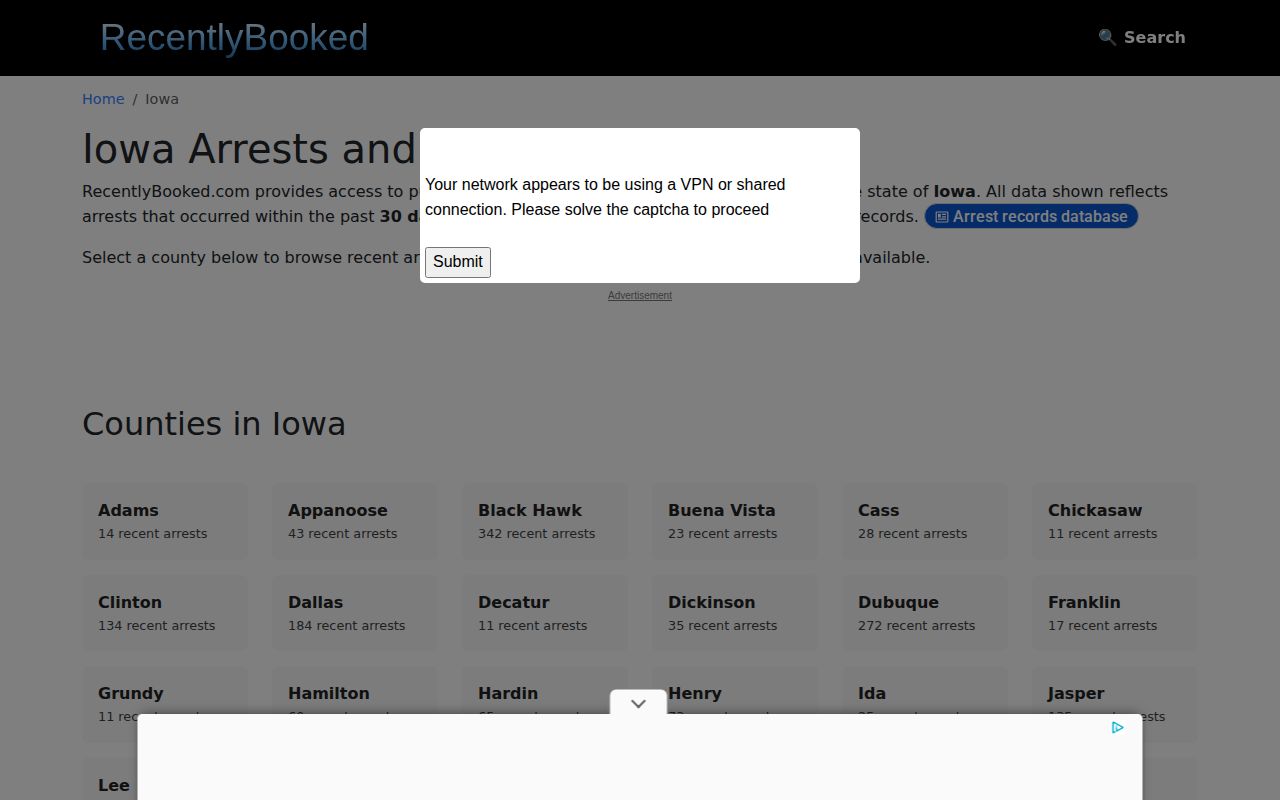Open the RecentlyBooked site logo
The height and width of the screenshot is (800, 1280).
click(x=234, y=37)
